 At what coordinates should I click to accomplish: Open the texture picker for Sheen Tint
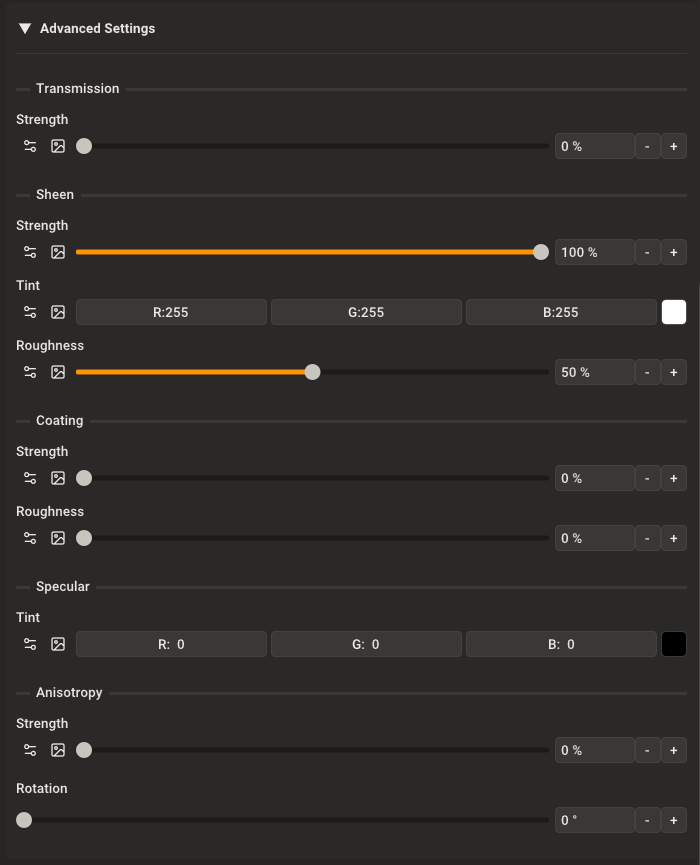coord(58,312)
